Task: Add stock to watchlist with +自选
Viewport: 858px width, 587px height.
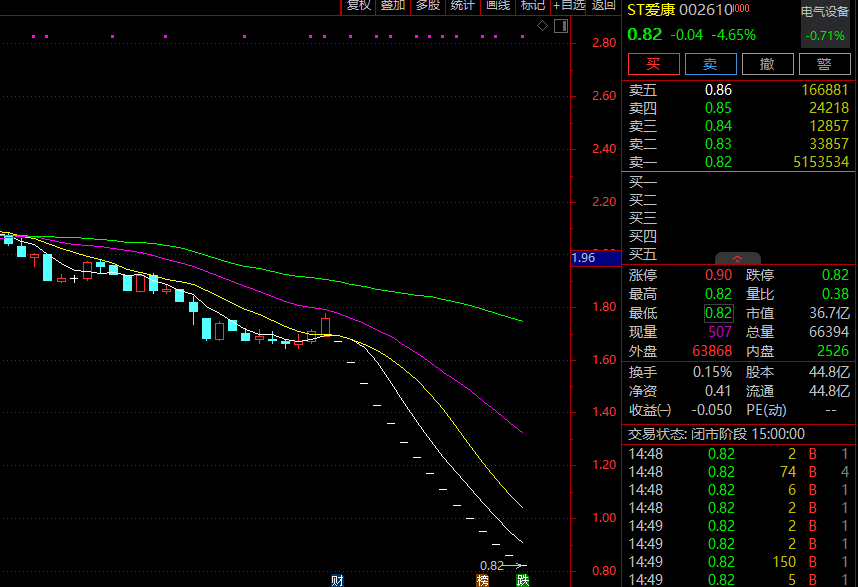Action: tap(569, 6)
